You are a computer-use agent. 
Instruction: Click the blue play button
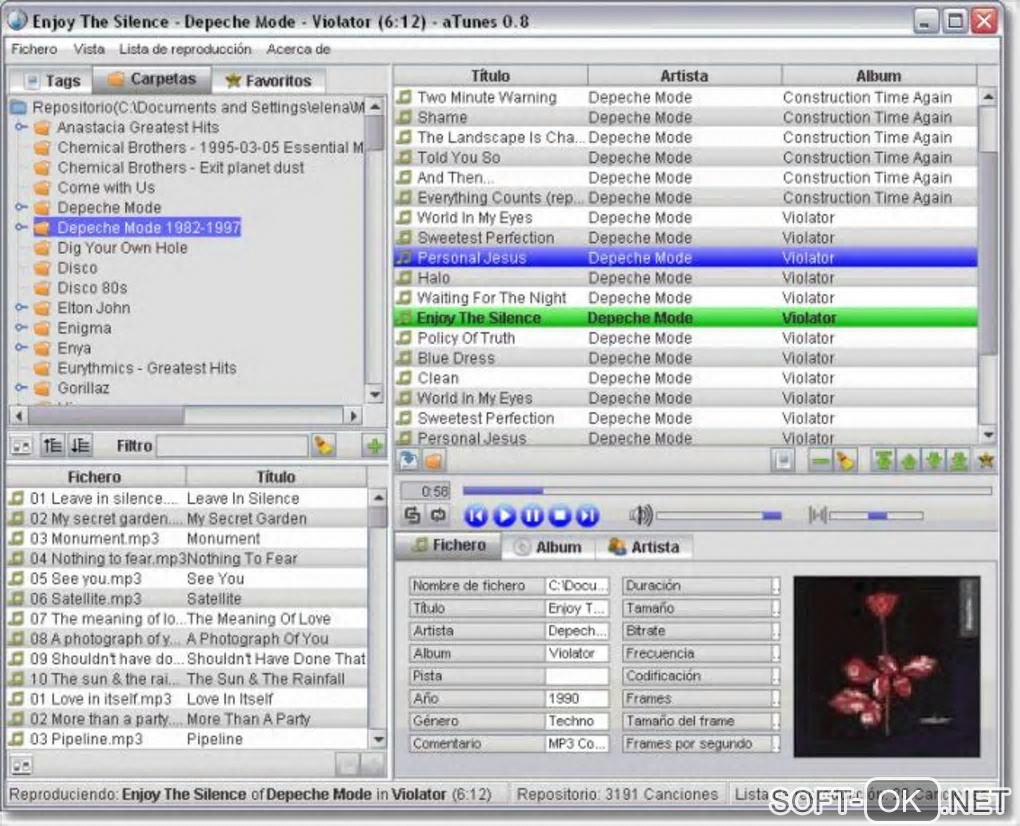(x=503, y=516)
